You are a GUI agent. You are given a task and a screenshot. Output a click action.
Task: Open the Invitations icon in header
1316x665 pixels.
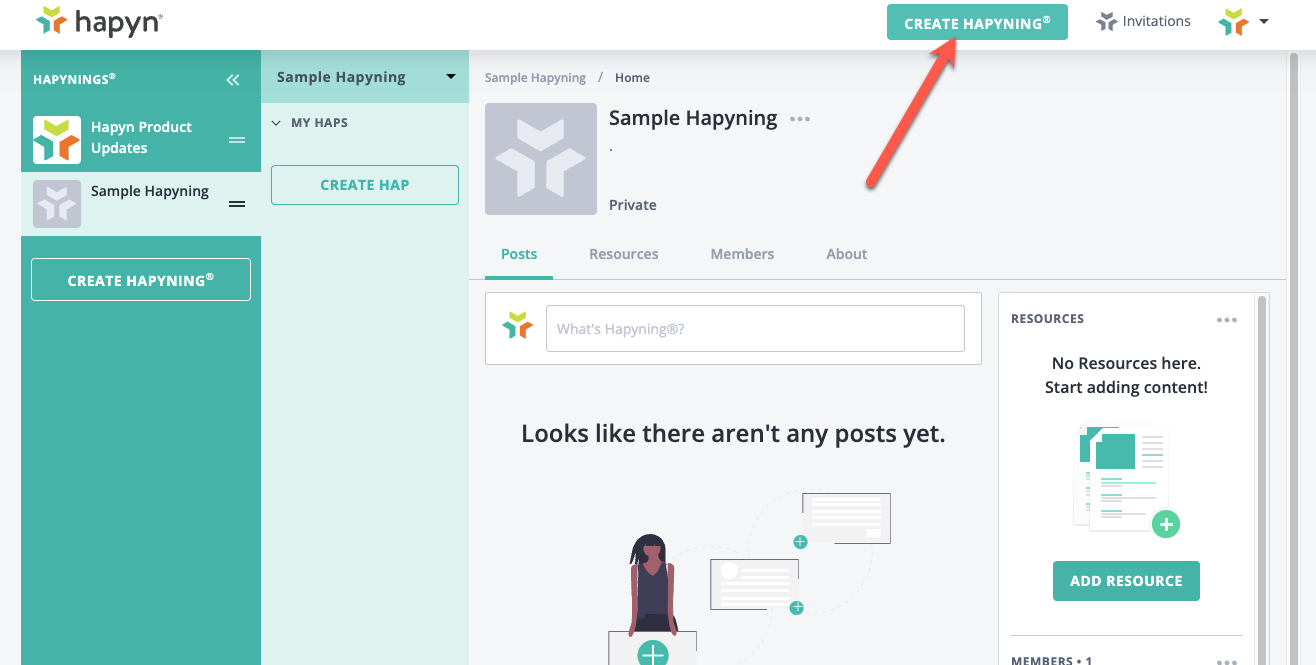[1106, 21]
